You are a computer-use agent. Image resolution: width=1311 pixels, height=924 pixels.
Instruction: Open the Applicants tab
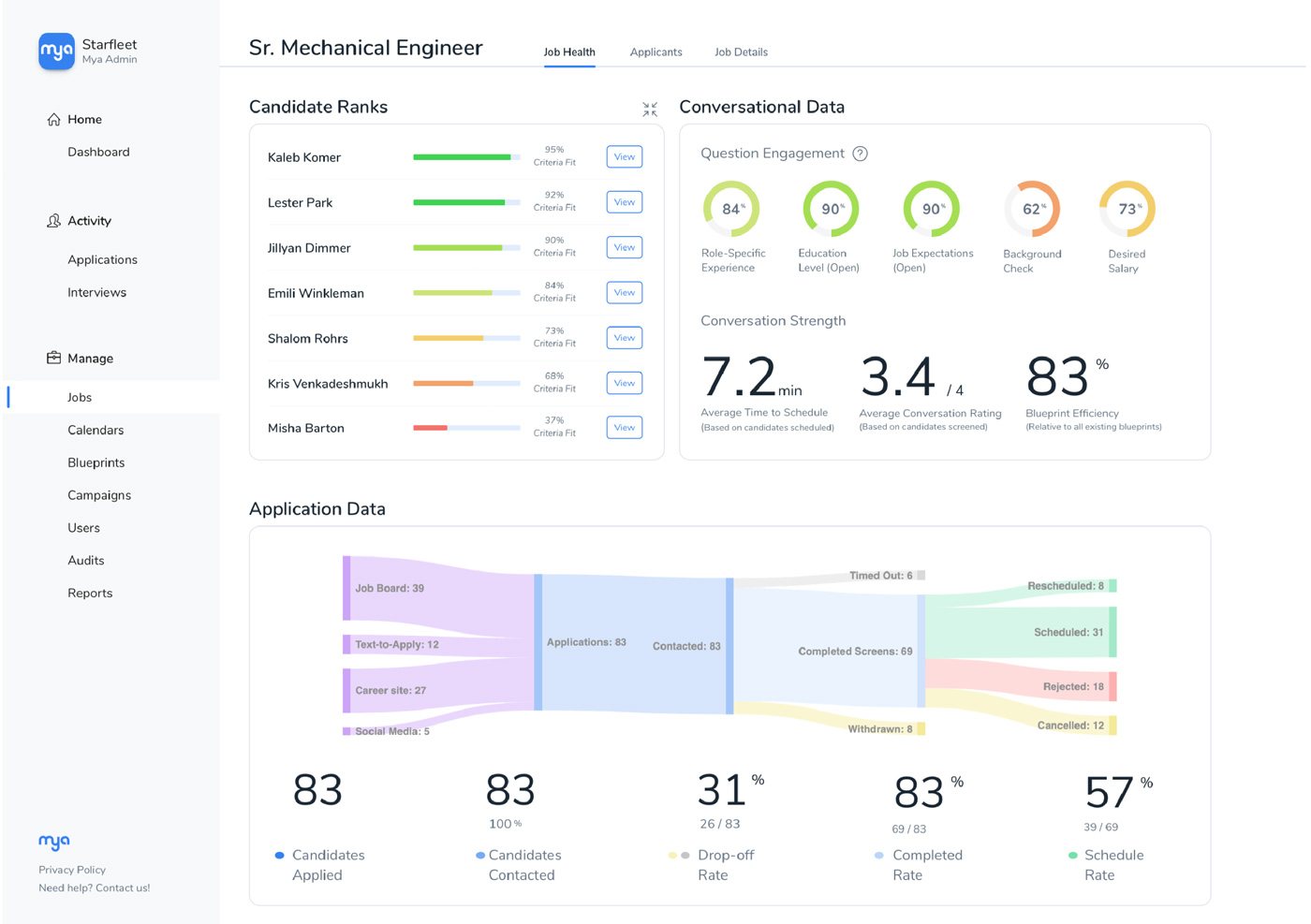coord(655,52)
